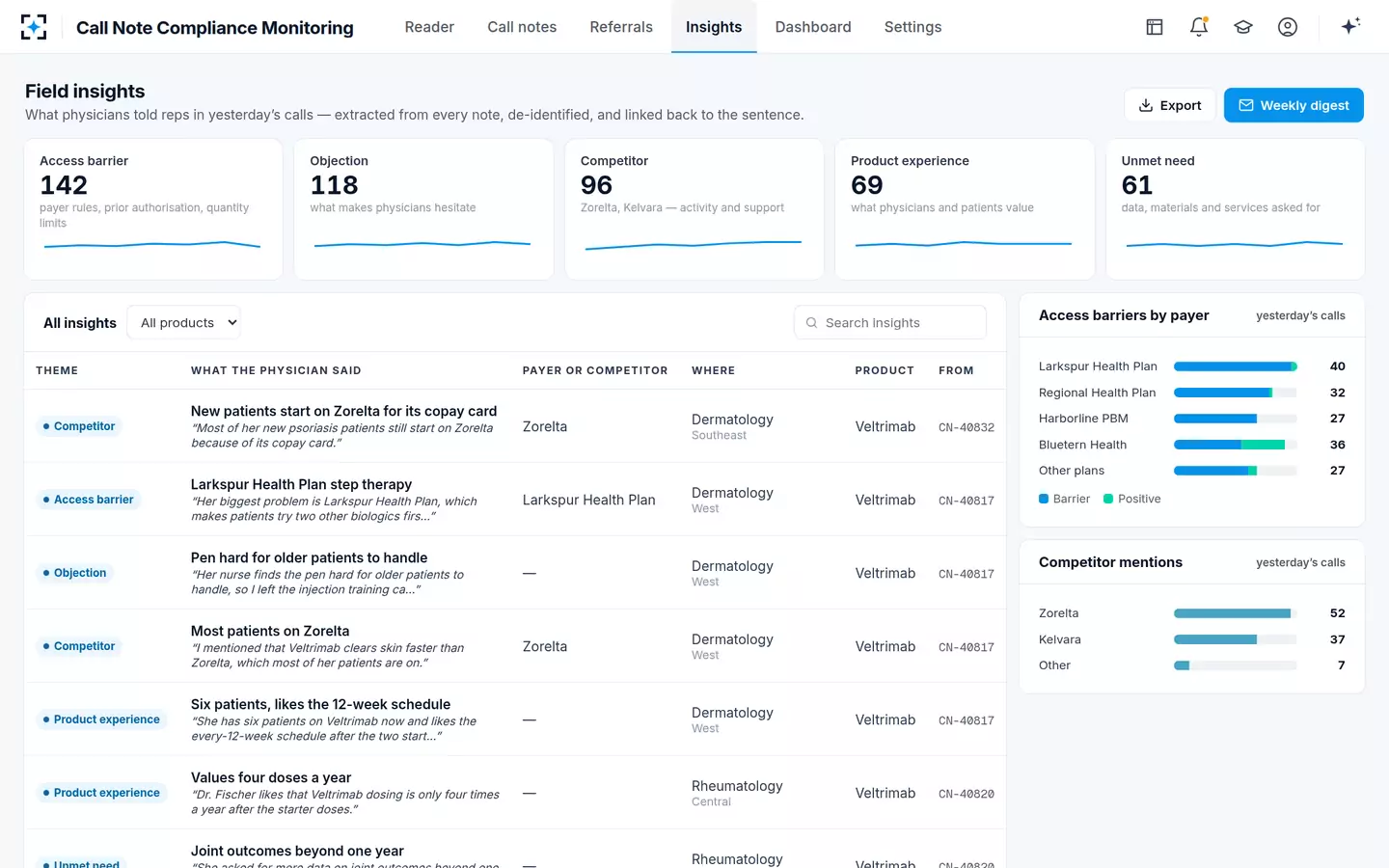
Task: Open 'Joint outcomes beyond one year' insight
Action: coord(297,851)
